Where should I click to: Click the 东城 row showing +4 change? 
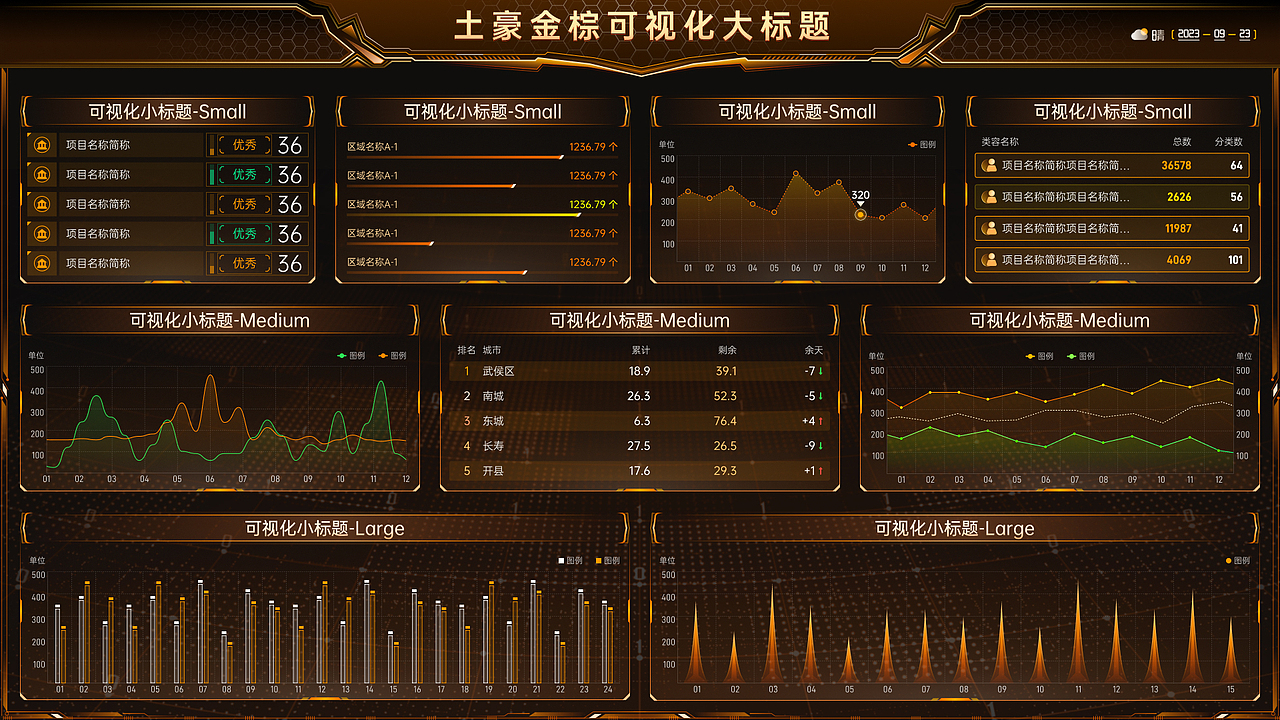coord(638,421)
